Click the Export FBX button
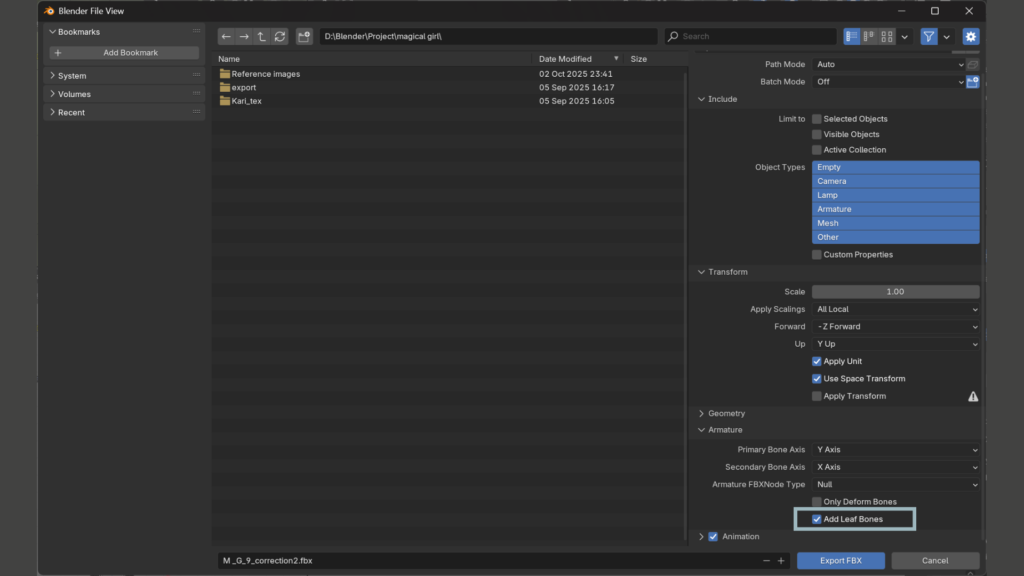The height and width of the screenshot is (576, 1024). point(840,560)
